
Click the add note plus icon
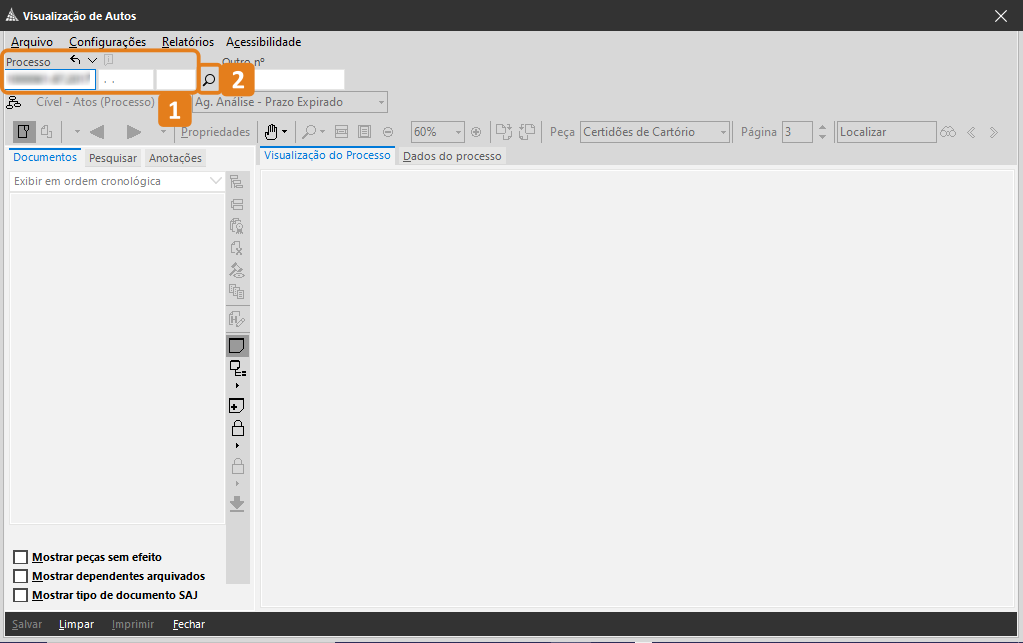pos(237,406)
